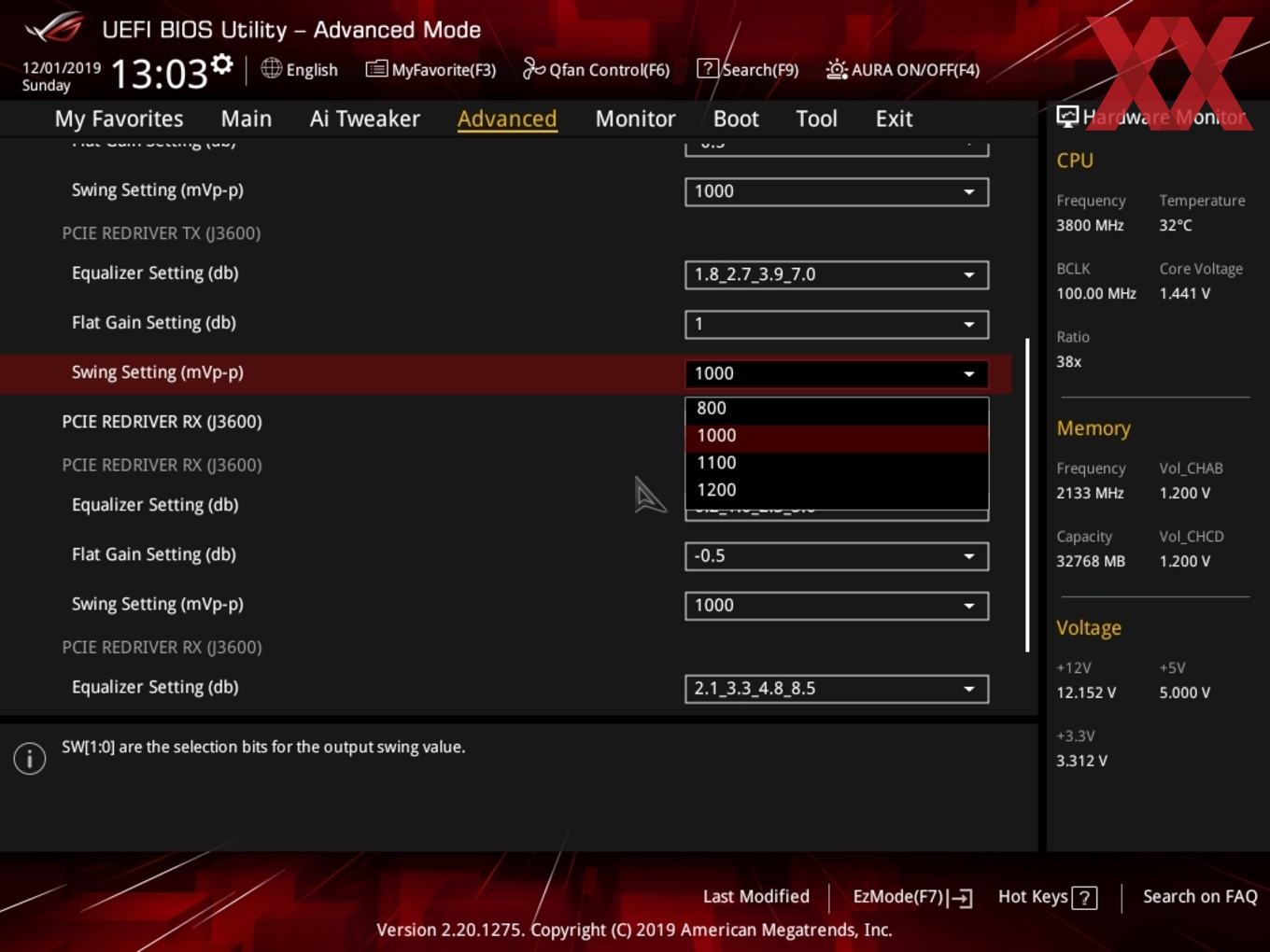Screen dimensions: 1270x952
Task: Select the Advanced tab
Action: point(507,119)
